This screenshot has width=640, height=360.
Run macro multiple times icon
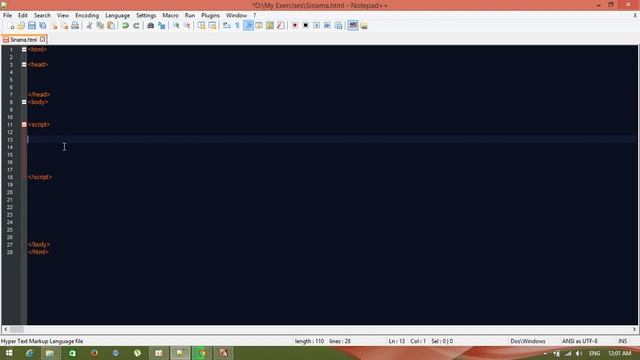click(327, 26)
